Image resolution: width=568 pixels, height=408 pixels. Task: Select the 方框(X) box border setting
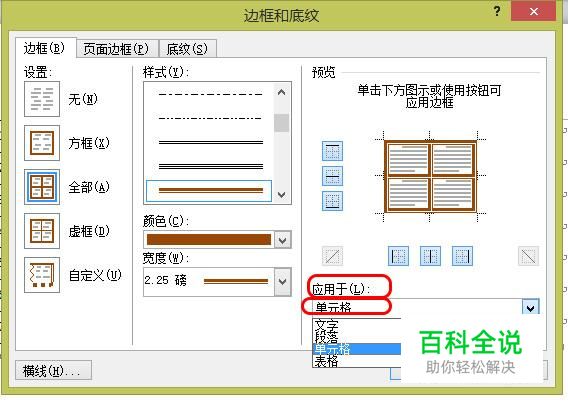[42, 143]
